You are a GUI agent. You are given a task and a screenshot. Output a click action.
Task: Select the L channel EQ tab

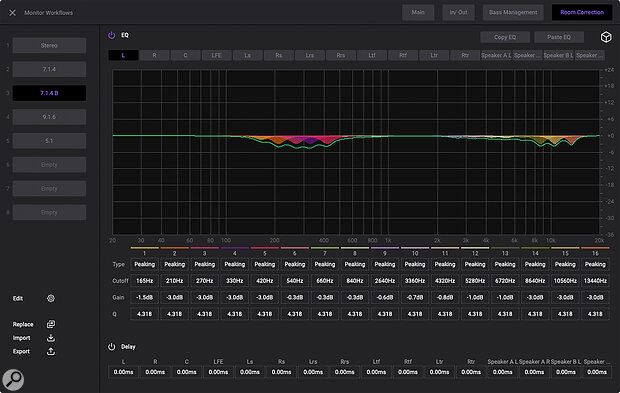(123, 55)
